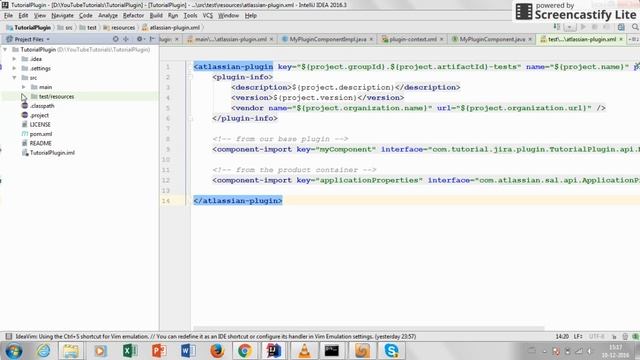Switch to MyPluginComponent.java tab
The height and width of the screenshot is (360, 640).
[x=492, y=39]
